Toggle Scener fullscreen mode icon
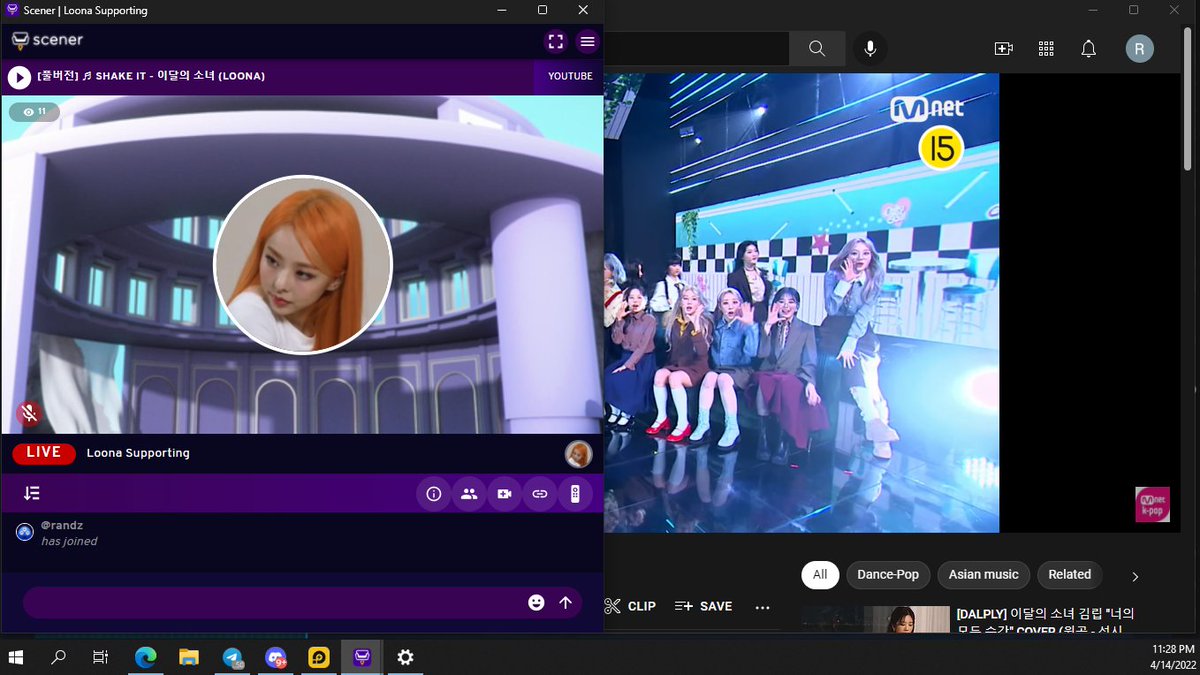 (x=555, y=41)
